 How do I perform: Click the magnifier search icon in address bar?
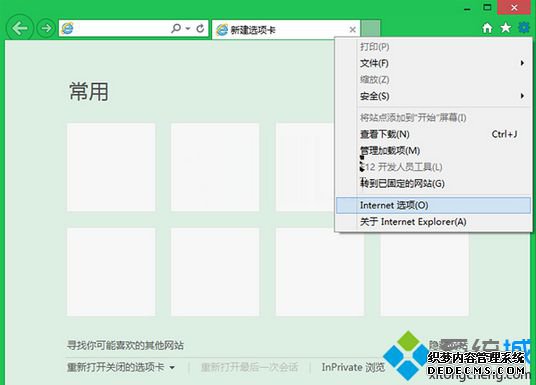(x=176, y=28)
